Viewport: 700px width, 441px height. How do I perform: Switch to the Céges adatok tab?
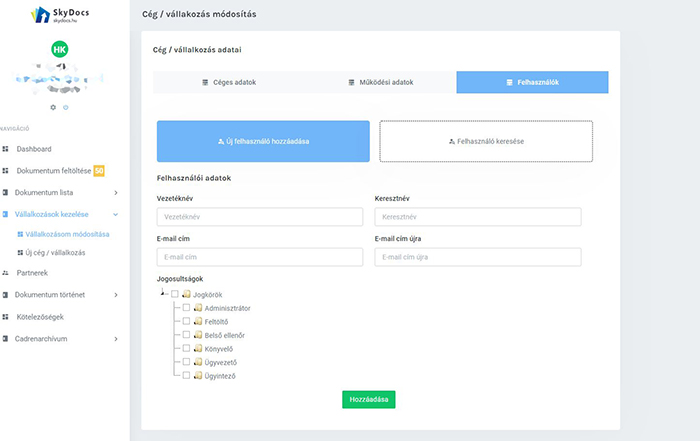(x=228, y=82)
